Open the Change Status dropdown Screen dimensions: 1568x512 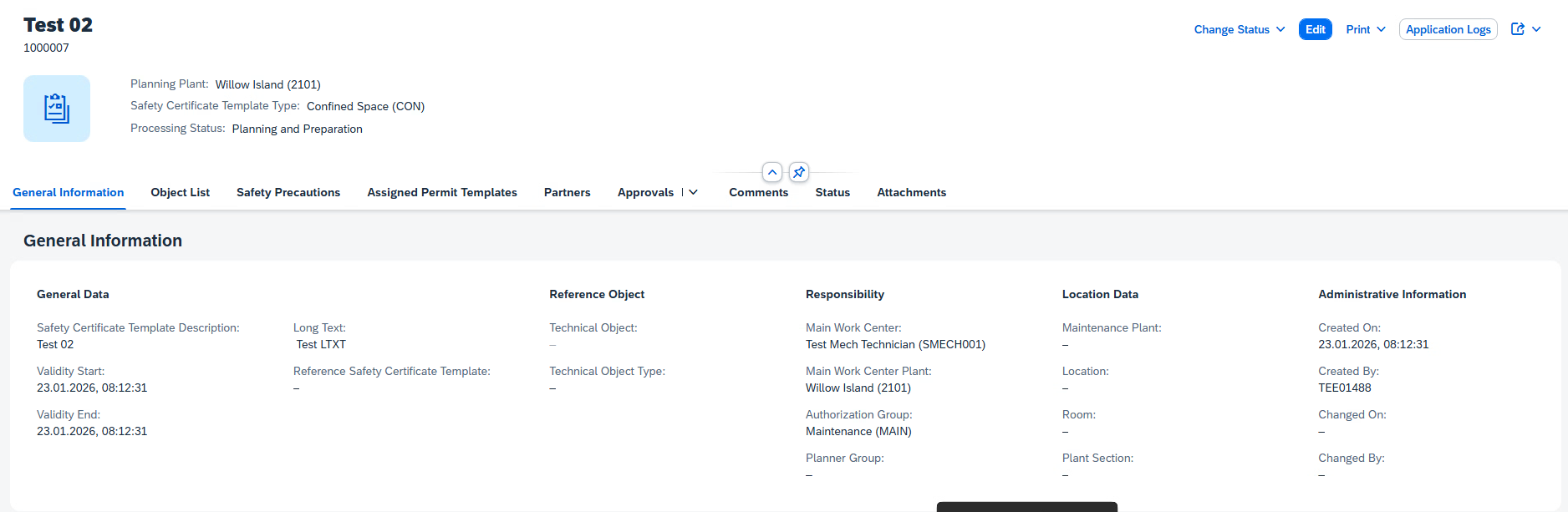point(1239,29)
